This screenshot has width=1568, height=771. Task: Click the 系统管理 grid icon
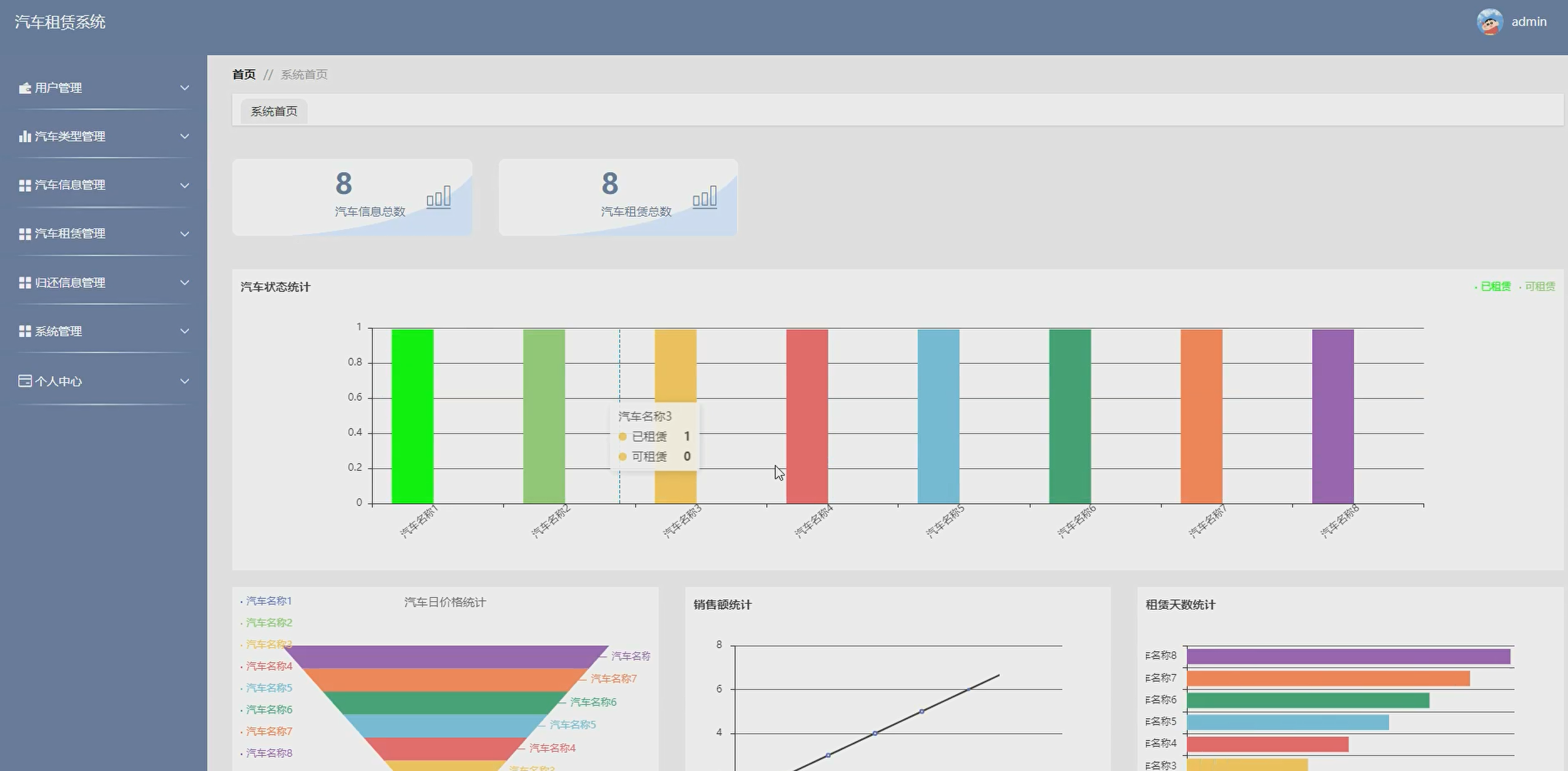point(25,331)
